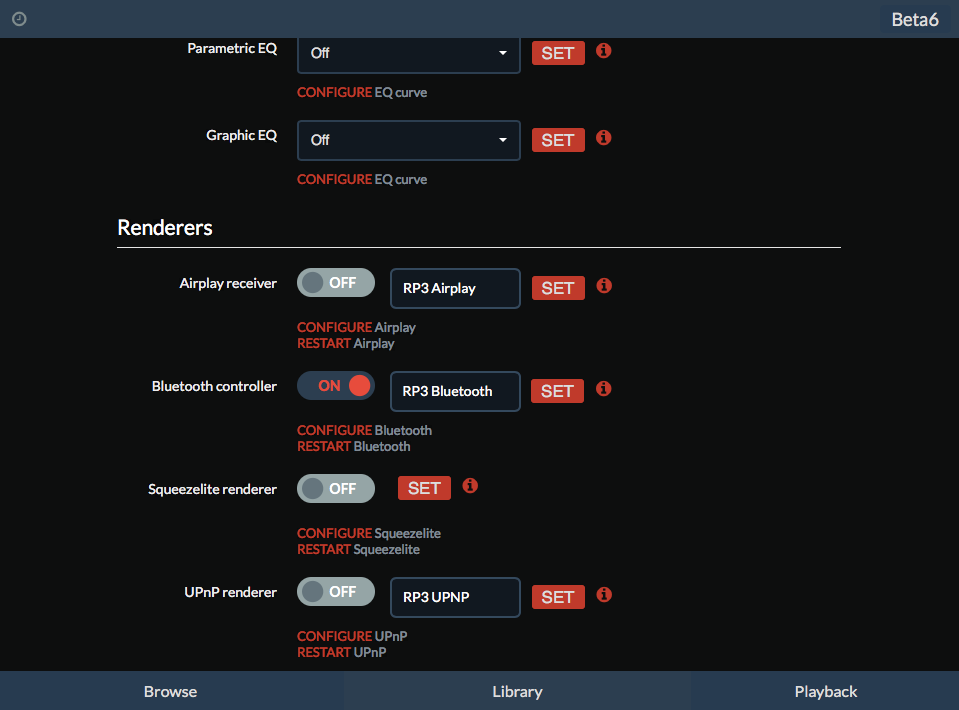Enable the UPnP renderer switch
Image resolution: width=959 pixels, height=710 pixels.
click(336, 592)
